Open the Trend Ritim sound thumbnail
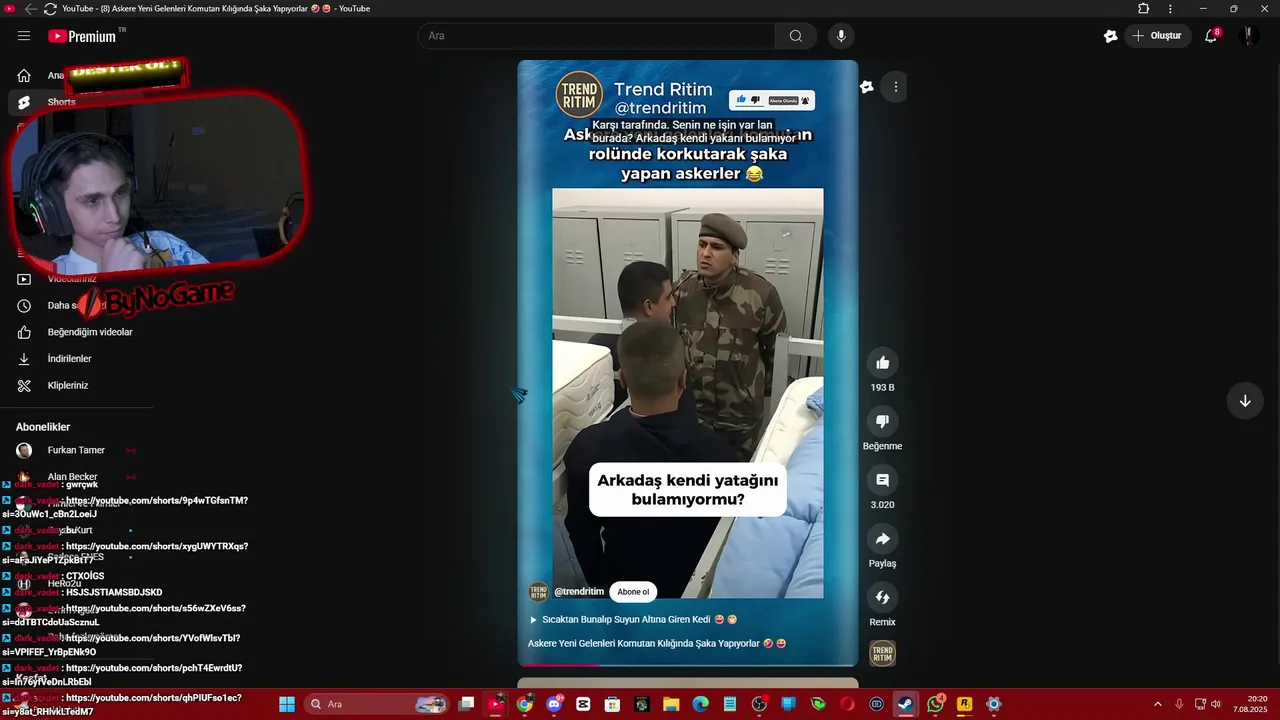Image resolution: width=1280 pixels, height=720 pixels. point(882,654)
